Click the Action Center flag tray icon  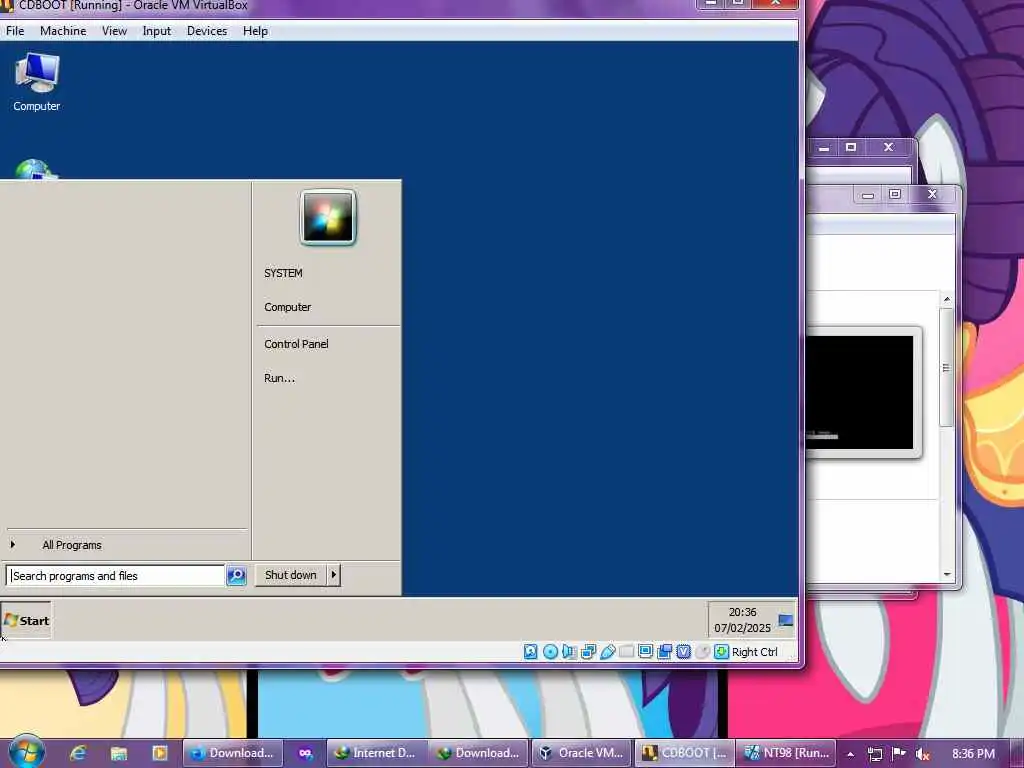(x=899, y=754)
